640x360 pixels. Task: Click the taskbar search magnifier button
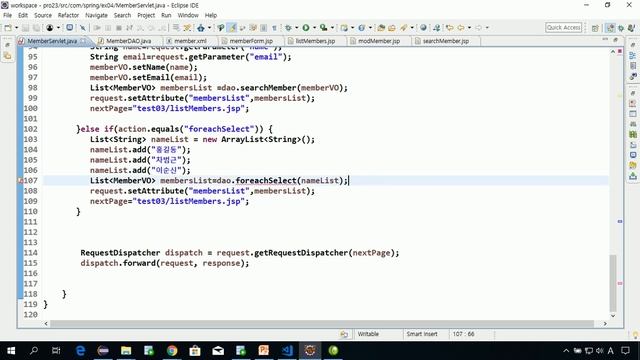[34, 351]
